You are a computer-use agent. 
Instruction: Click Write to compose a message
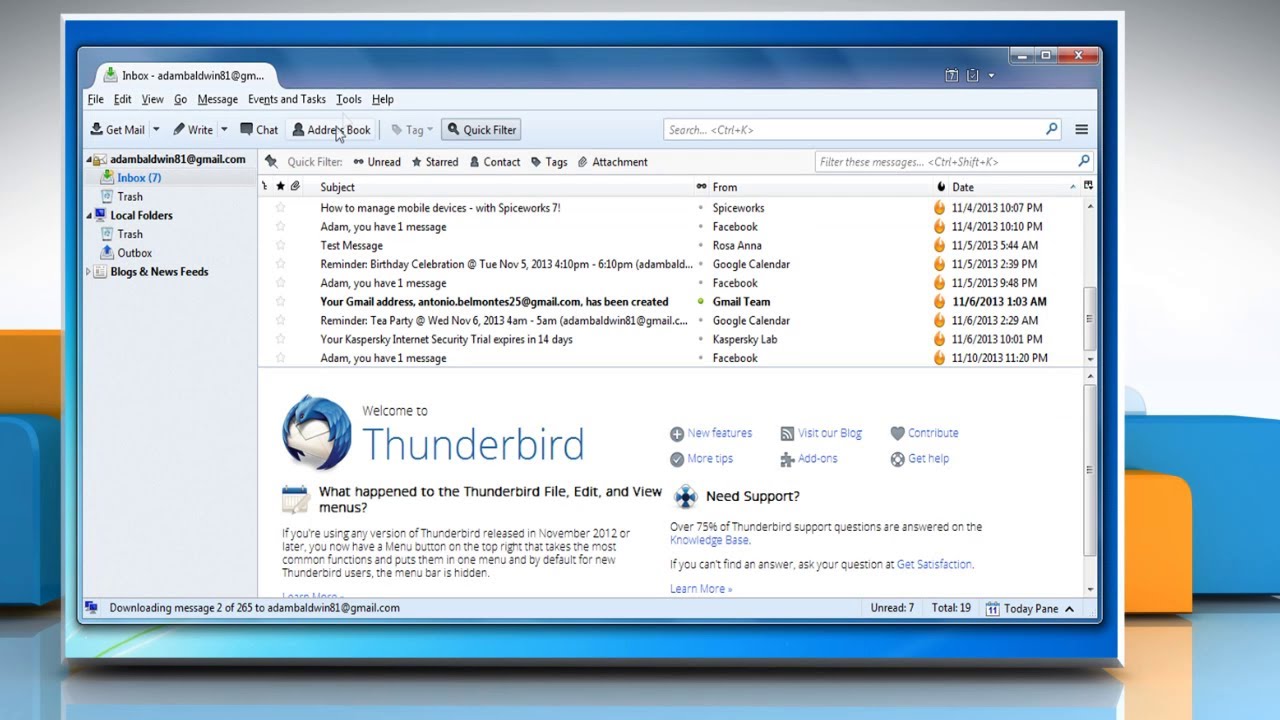tap(192, 130)
